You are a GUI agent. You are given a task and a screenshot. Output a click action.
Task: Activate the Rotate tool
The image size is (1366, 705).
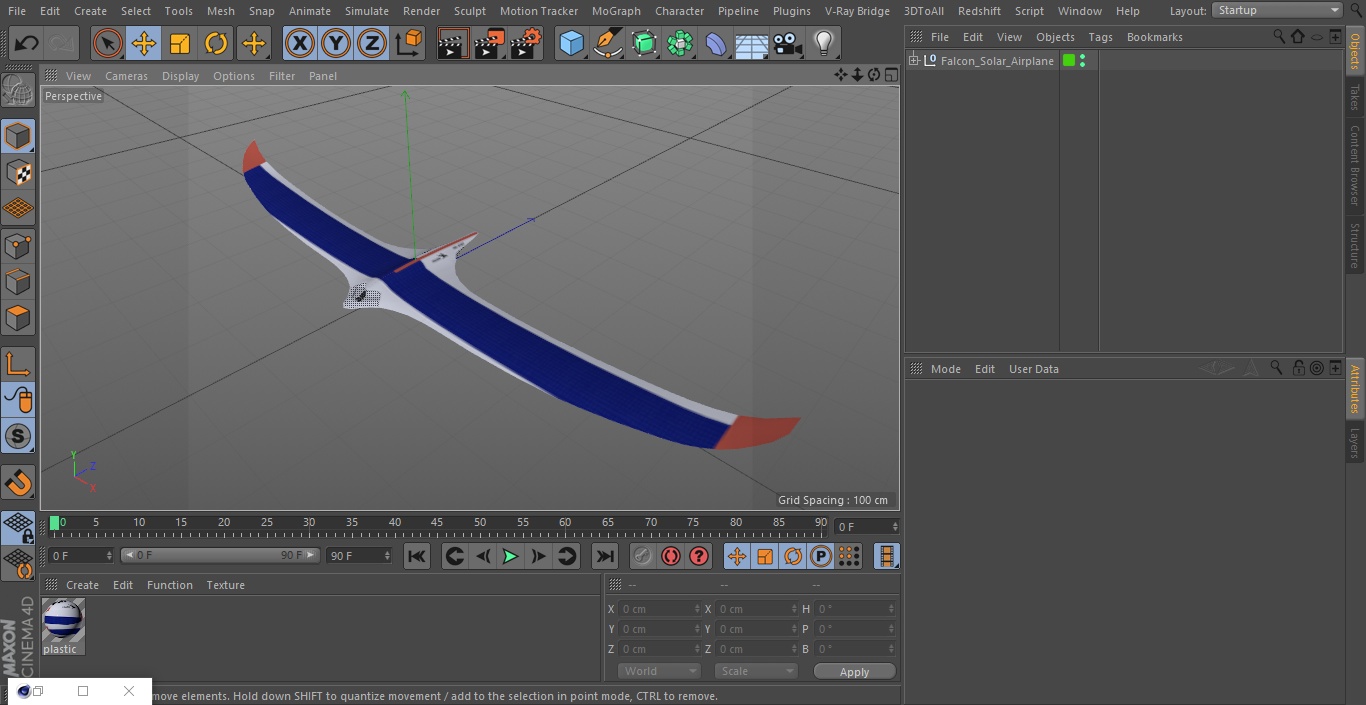click(216, 44)
